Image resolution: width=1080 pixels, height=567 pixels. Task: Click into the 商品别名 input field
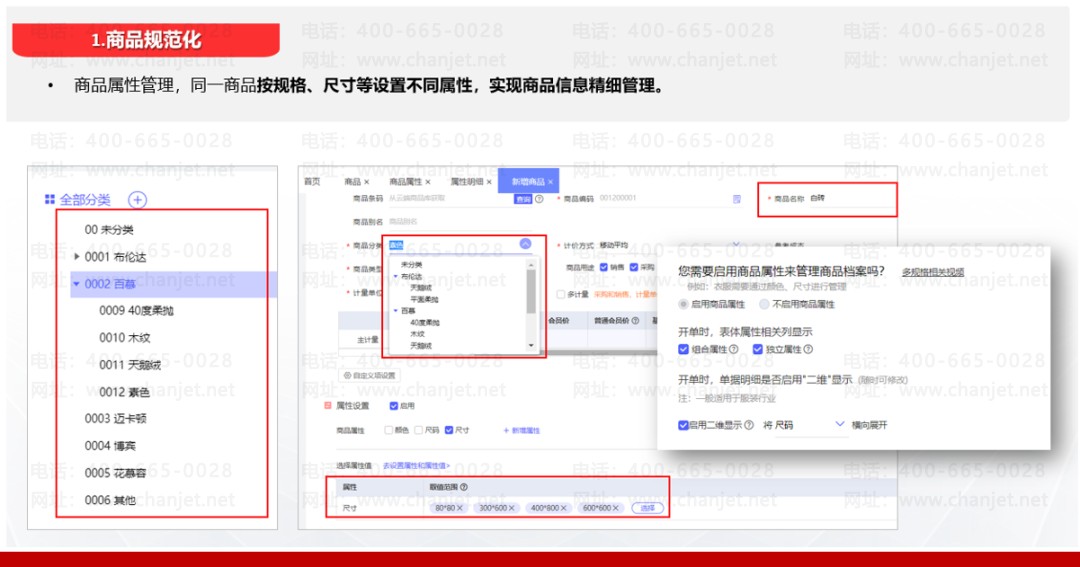click(459, 222)
